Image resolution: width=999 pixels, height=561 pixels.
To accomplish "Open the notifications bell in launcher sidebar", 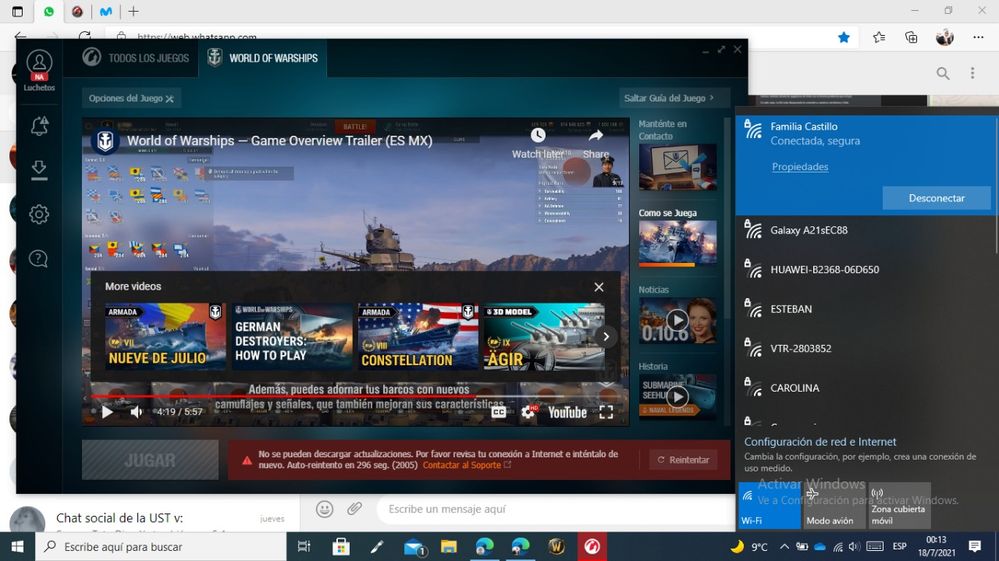I will click(x=39, y=127).
